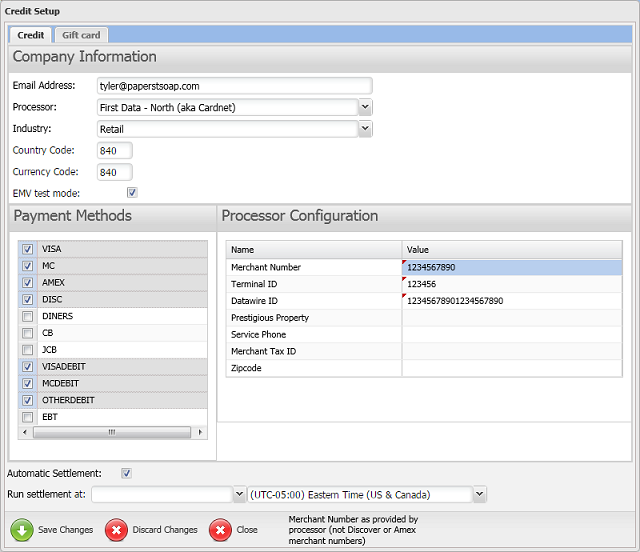The image size is (640, 552).
Task: Select the Merchant Number value cell
Action: pyautogui.click(x=511, y=267)
